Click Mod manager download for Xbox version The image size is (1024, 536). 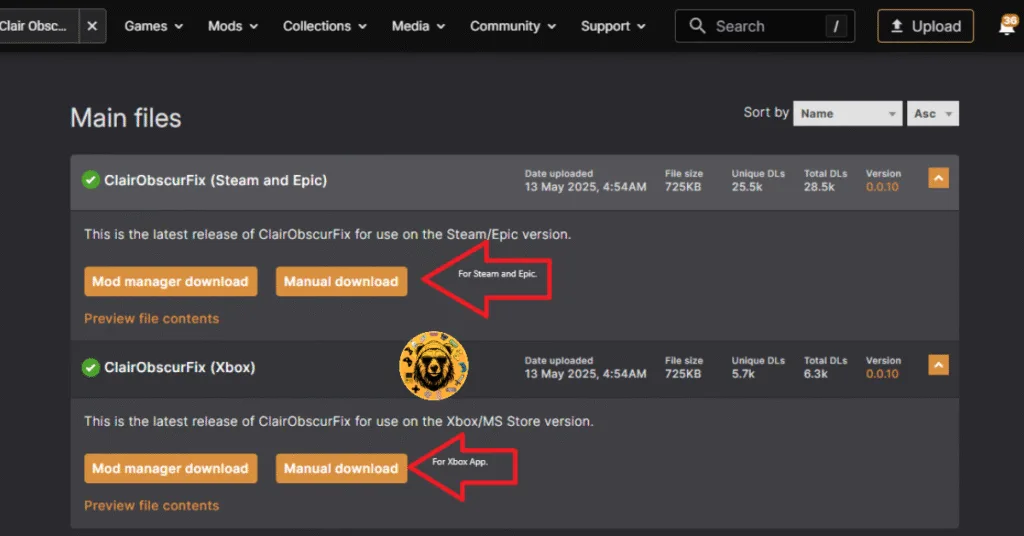click(x=170, y=468)
